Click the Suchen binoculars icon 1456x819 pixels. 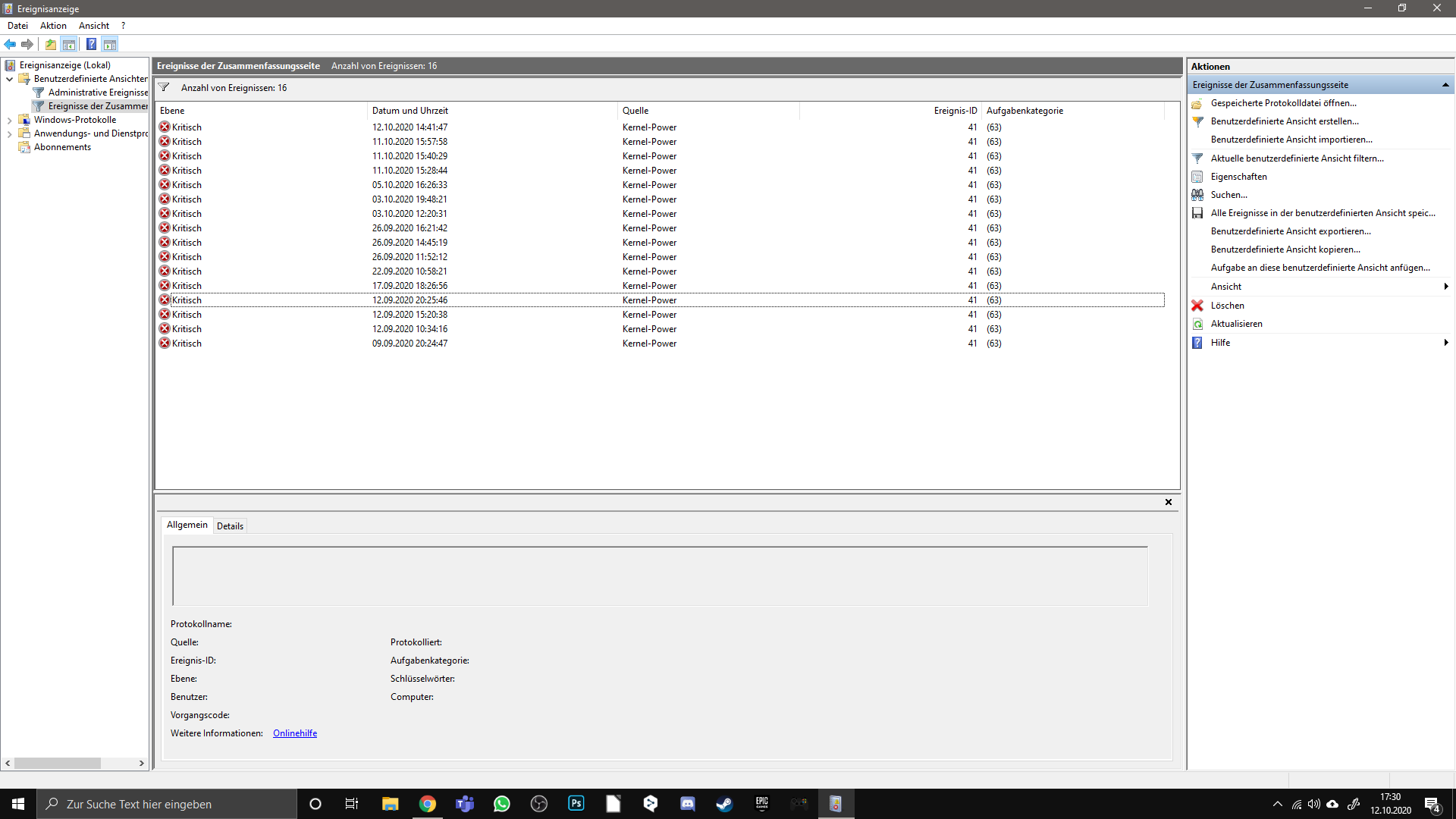[x=1197, y=195]
